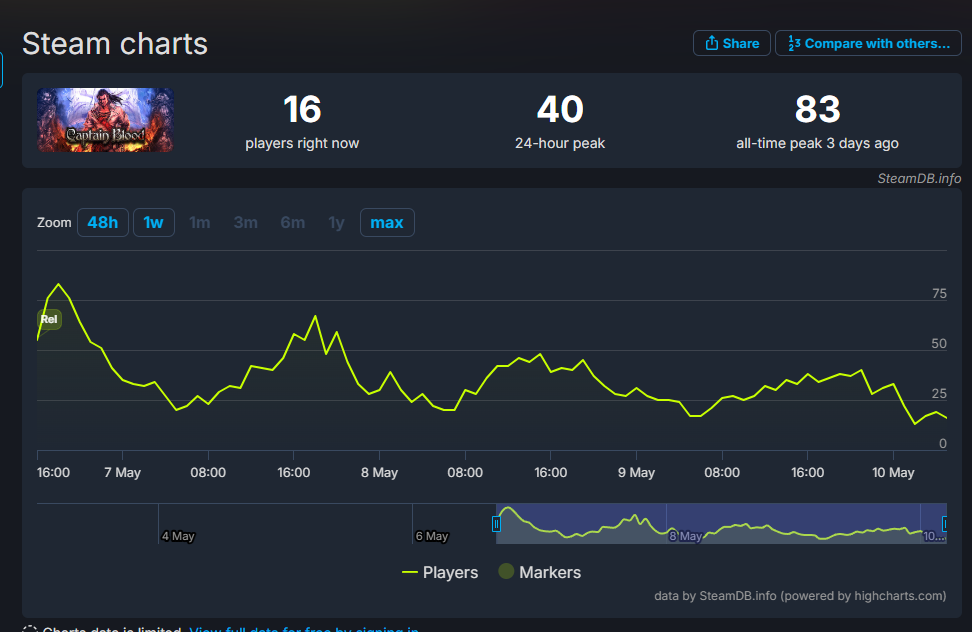
Task: Click the 6 May navigator label
Action: (x=431, y=536)
